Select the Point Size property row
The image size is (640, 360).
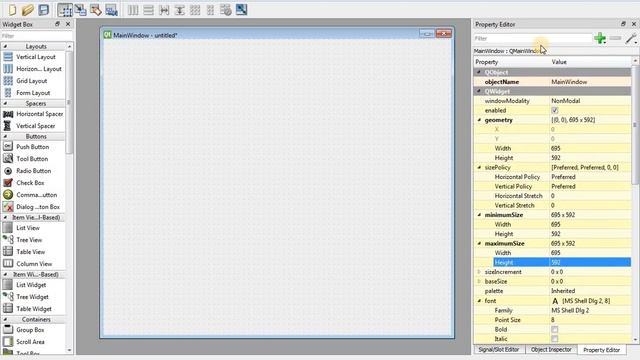552,320
